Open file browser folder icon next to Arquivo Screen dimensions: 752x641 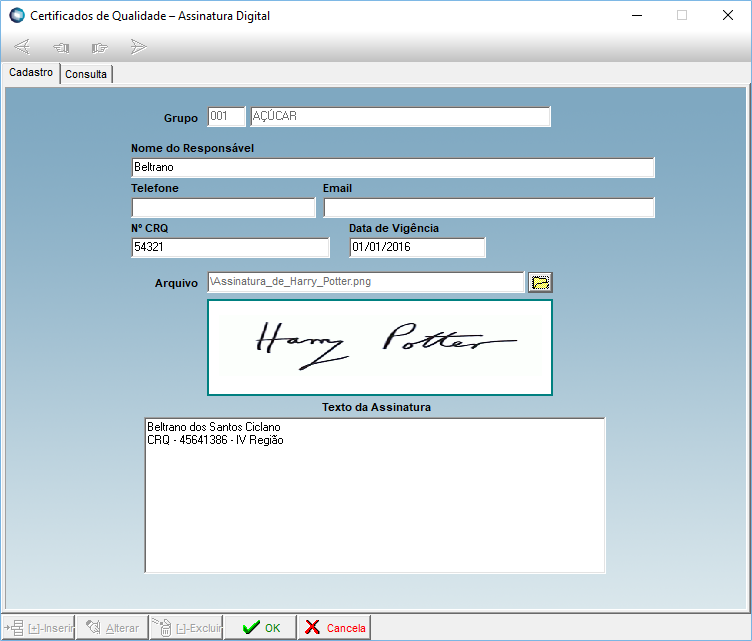(x=540, y=282)
